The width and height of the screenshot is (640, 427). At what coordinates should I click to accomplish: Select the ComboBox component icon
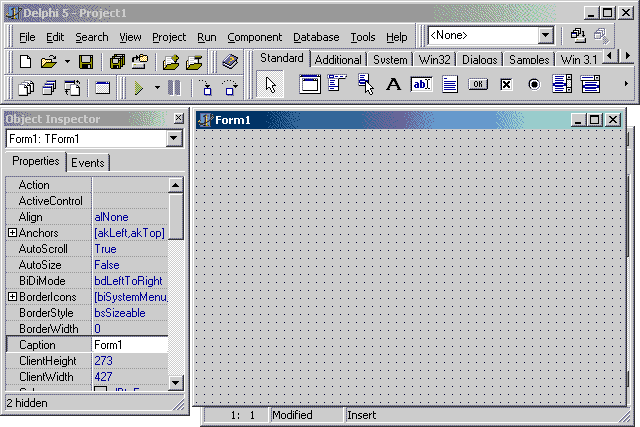(590, 84)
